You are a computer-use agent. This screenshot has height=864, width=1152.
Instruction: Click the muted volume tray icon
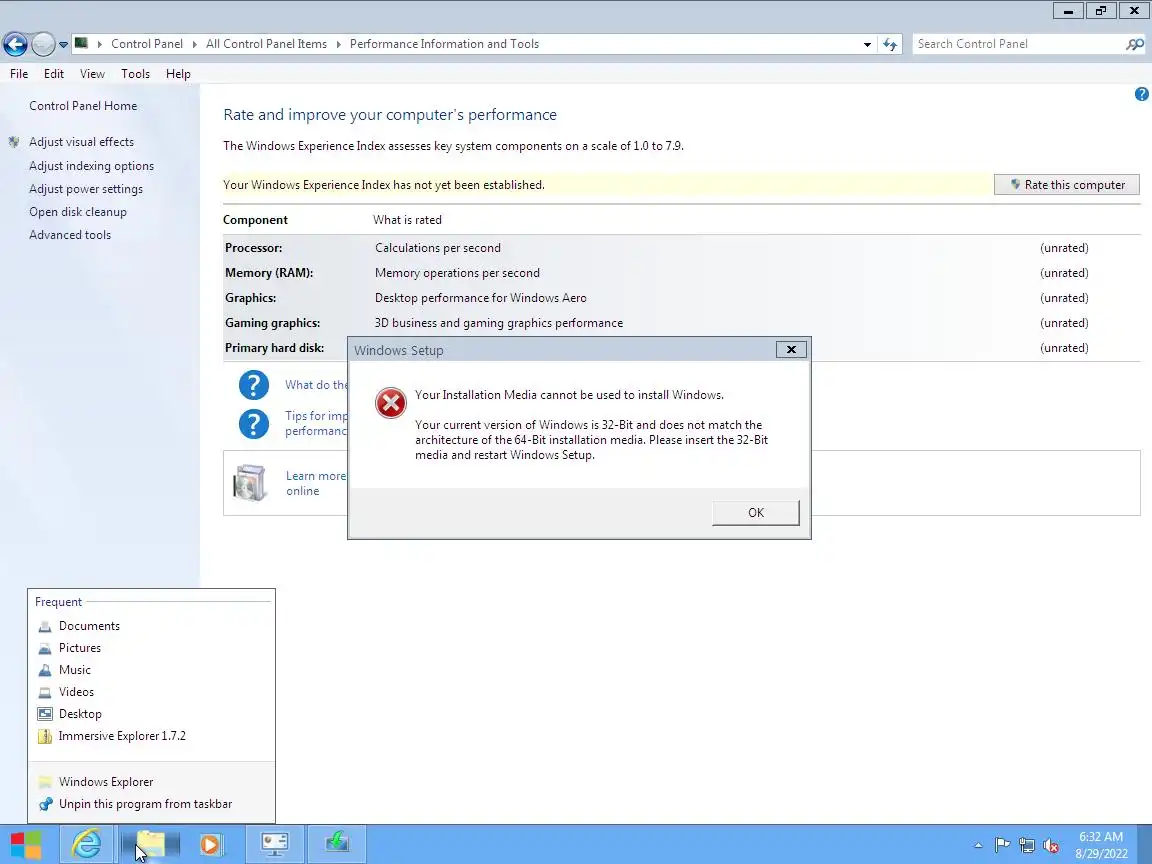pos(1051,846)
